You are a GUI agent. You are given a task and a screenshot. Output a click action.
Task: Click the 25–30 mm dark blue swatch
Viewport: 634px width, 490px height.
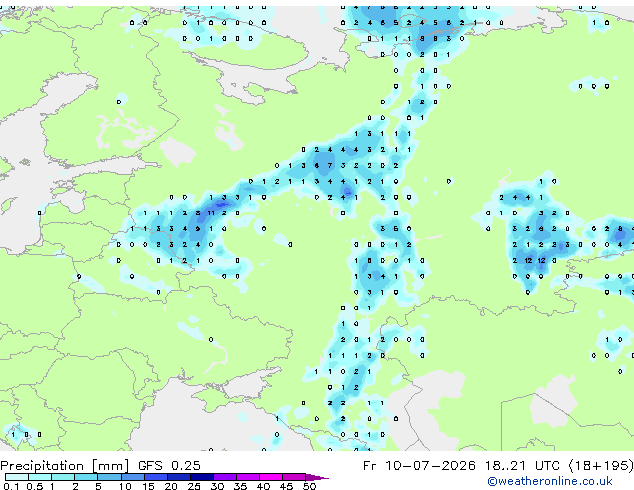click(201, 477)
